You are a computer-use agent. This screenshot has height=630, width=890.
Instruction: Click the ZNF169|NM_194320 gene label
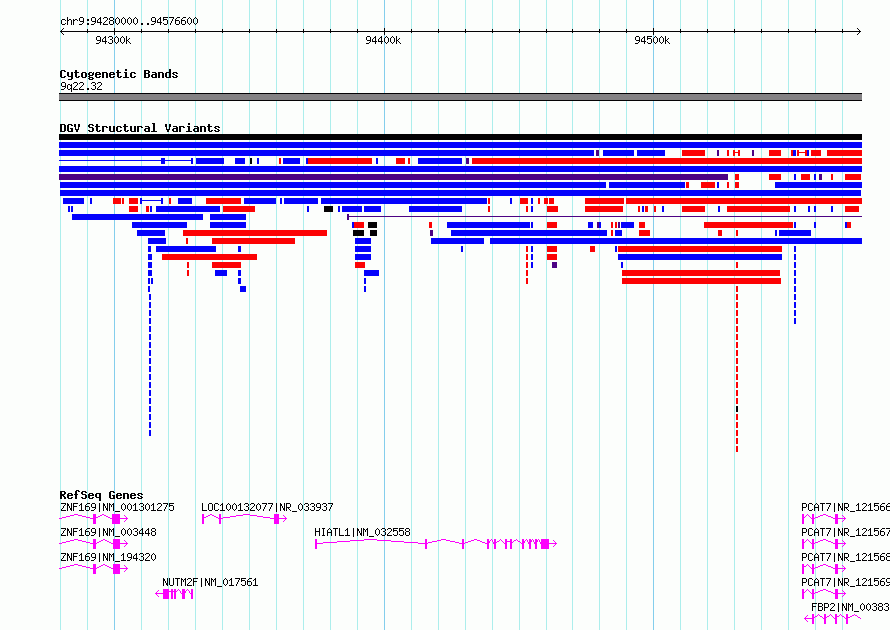coord(108,557)
